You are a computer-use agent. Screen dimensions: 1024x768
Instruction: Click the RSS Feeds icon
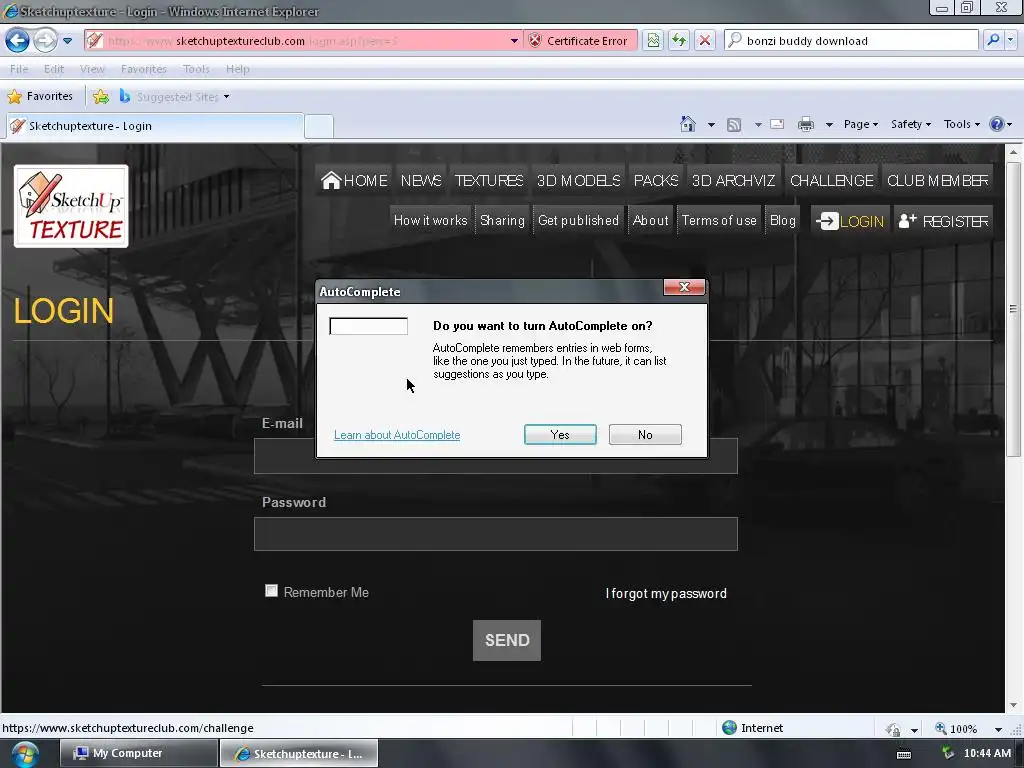point(734,124)
